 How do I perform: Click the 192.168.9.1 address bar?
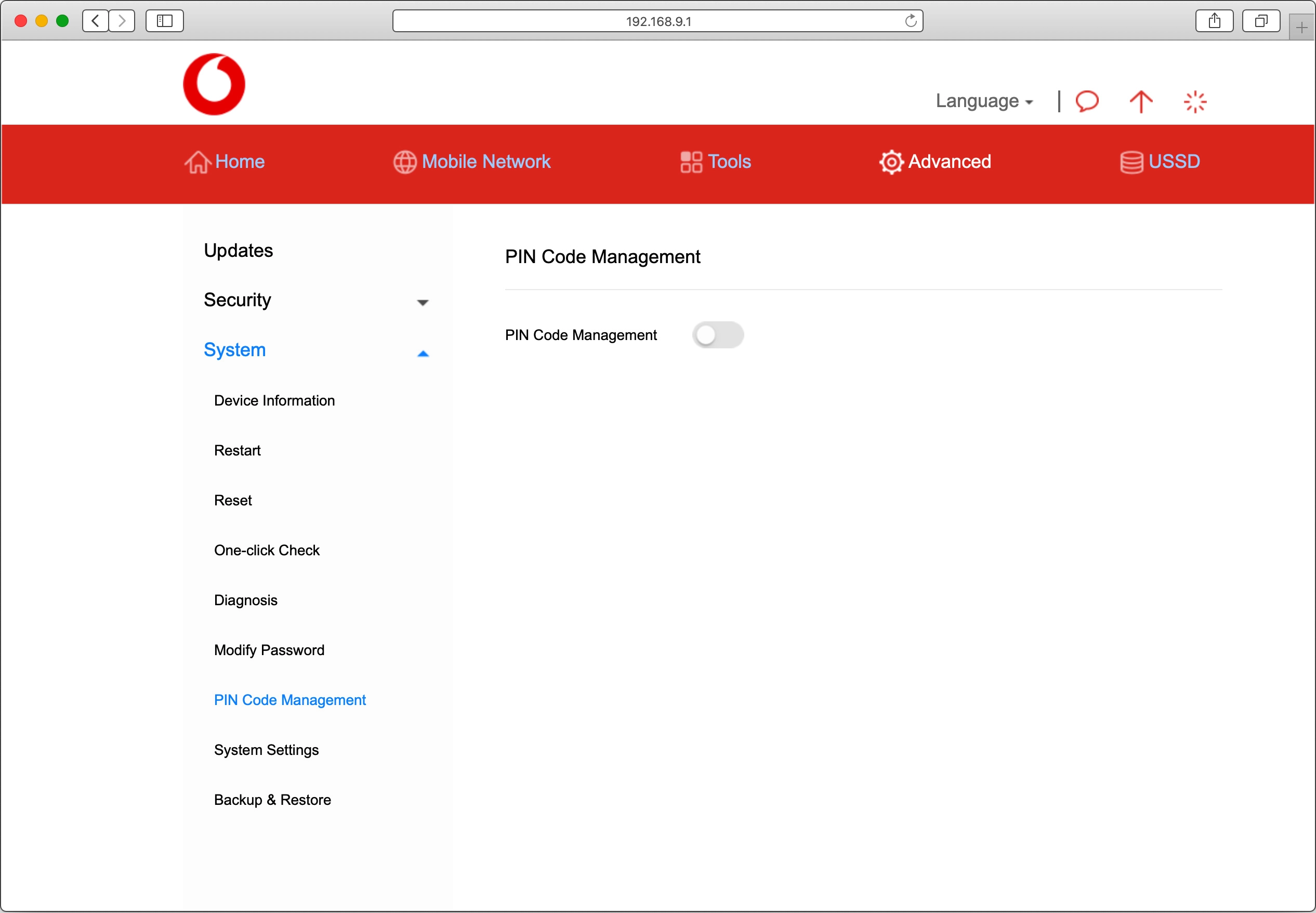(657, 21)
